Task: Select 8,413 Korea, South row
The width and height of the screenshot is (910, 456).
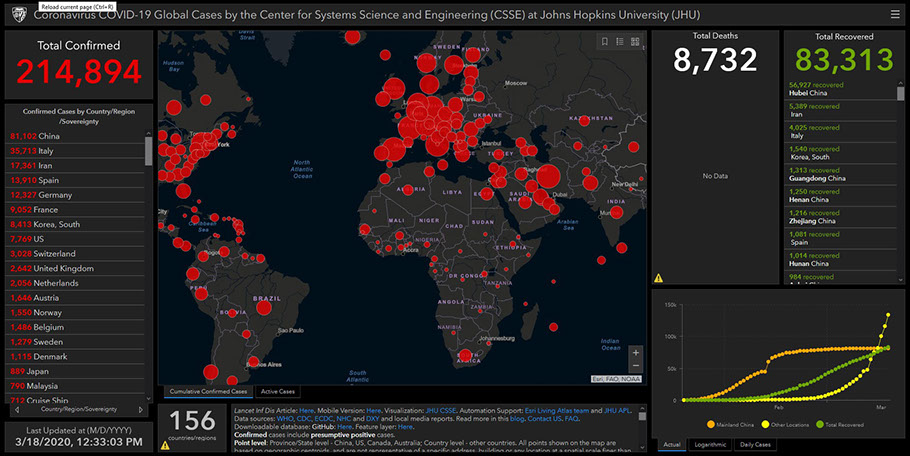Action: pyautogui.click(x=74, y=225)
